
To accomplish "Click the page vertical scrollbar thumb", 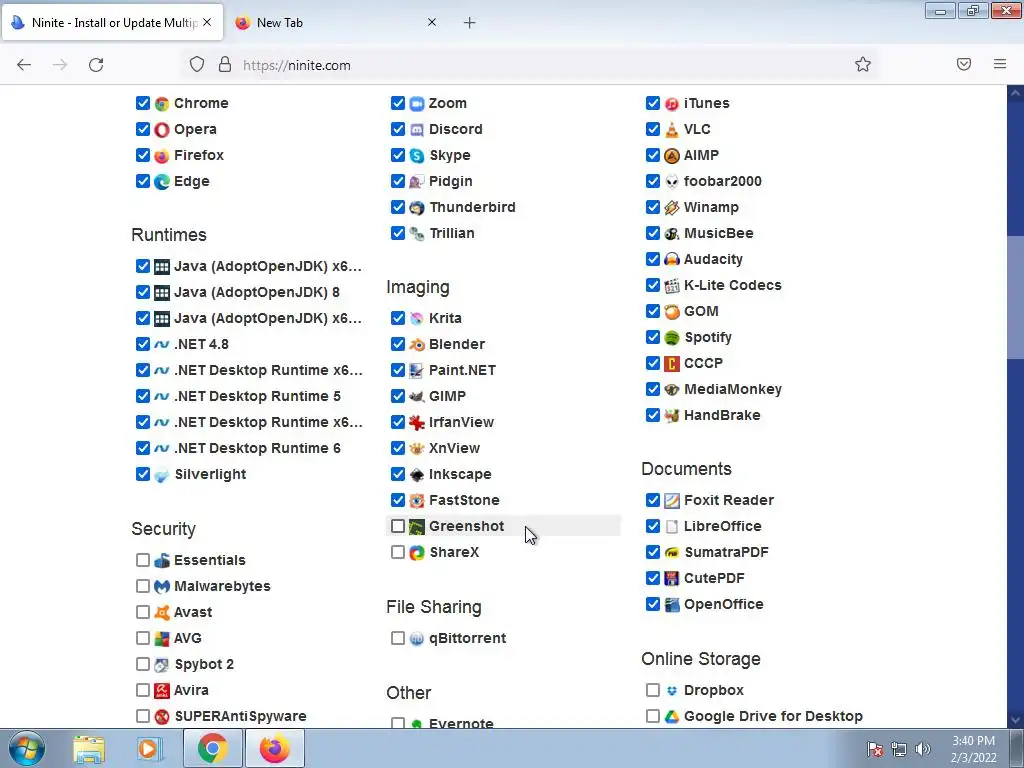I will click(1015, 297).
